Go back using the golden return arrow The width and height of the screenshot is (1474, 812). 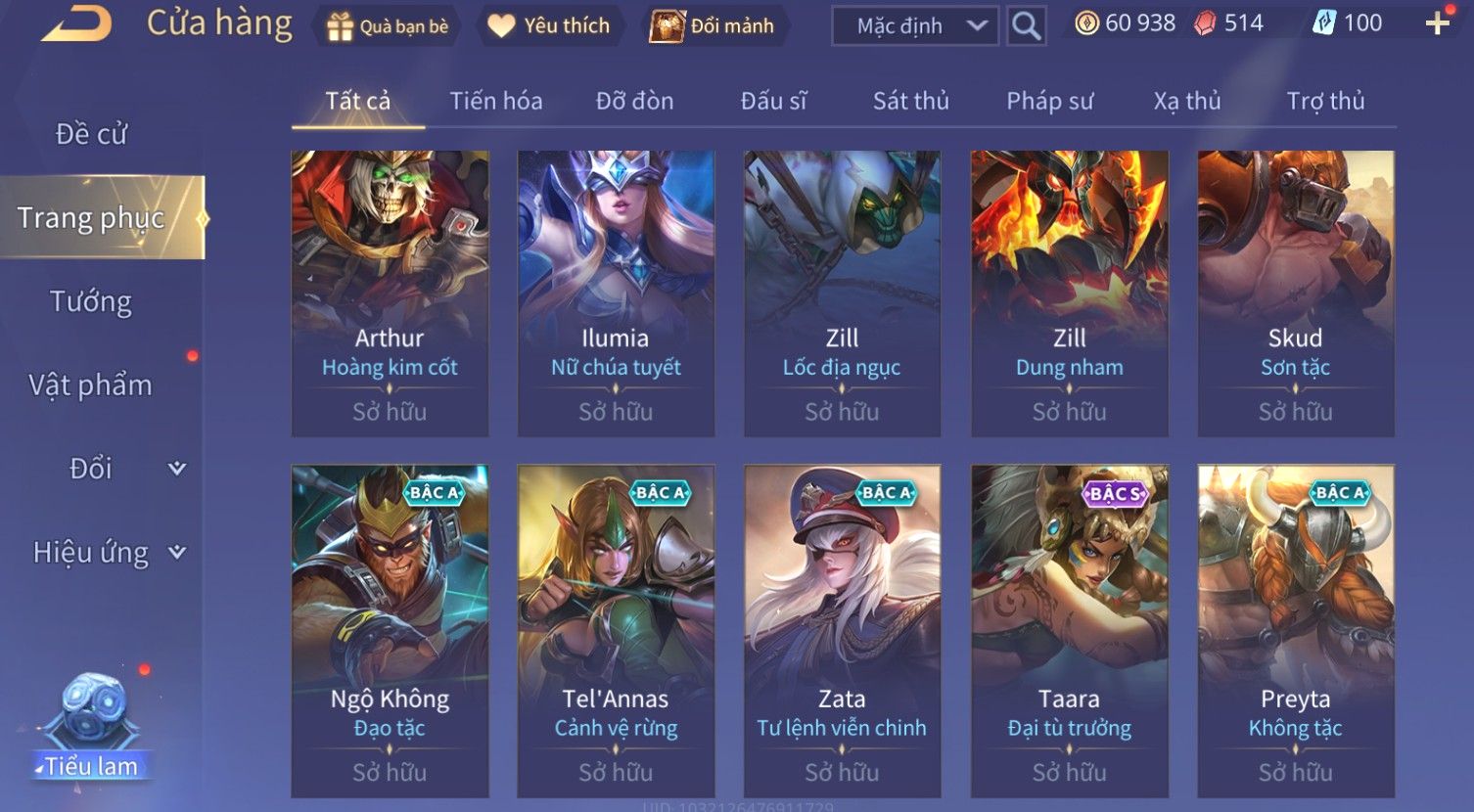pos(76,23)
